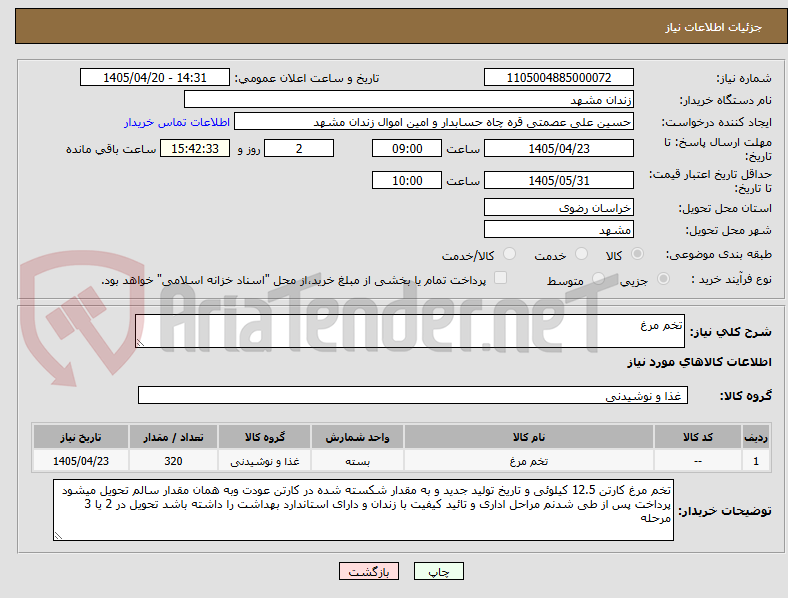Image resolution: width=788 pixels, height=598 pixels.
Task: Click the چاپ print button
Action: pyautogui.click(x=439, y=571)
